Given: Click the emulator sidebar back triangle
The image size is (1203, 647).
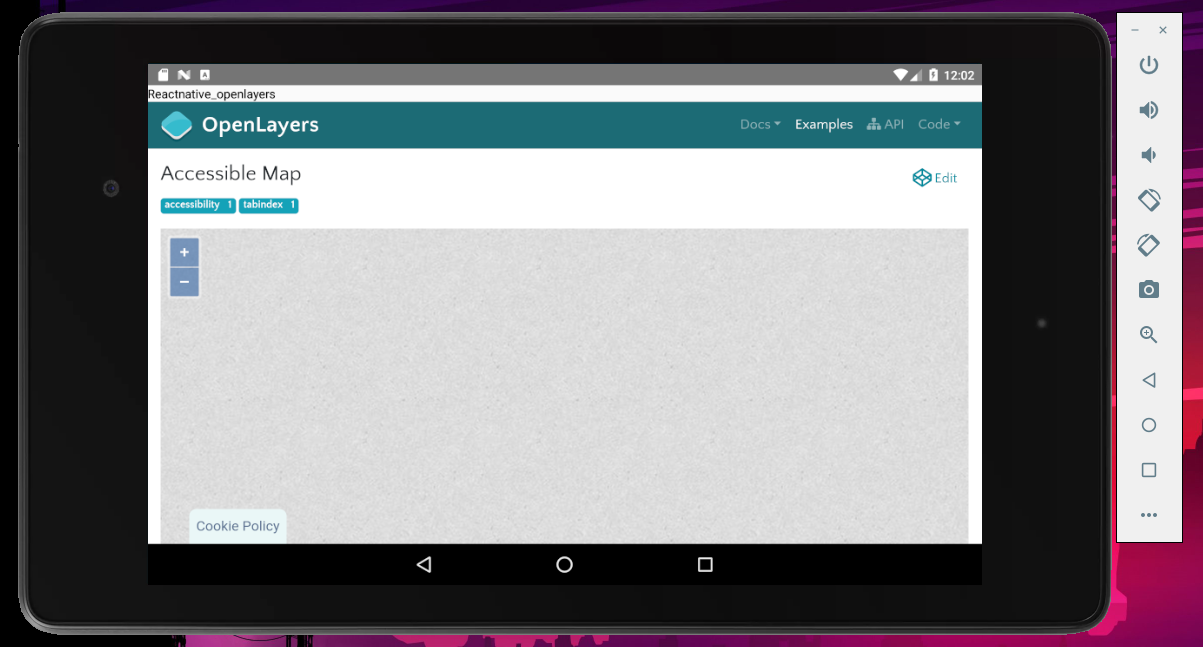Looking at the screenshot, I should [1149, 380].
